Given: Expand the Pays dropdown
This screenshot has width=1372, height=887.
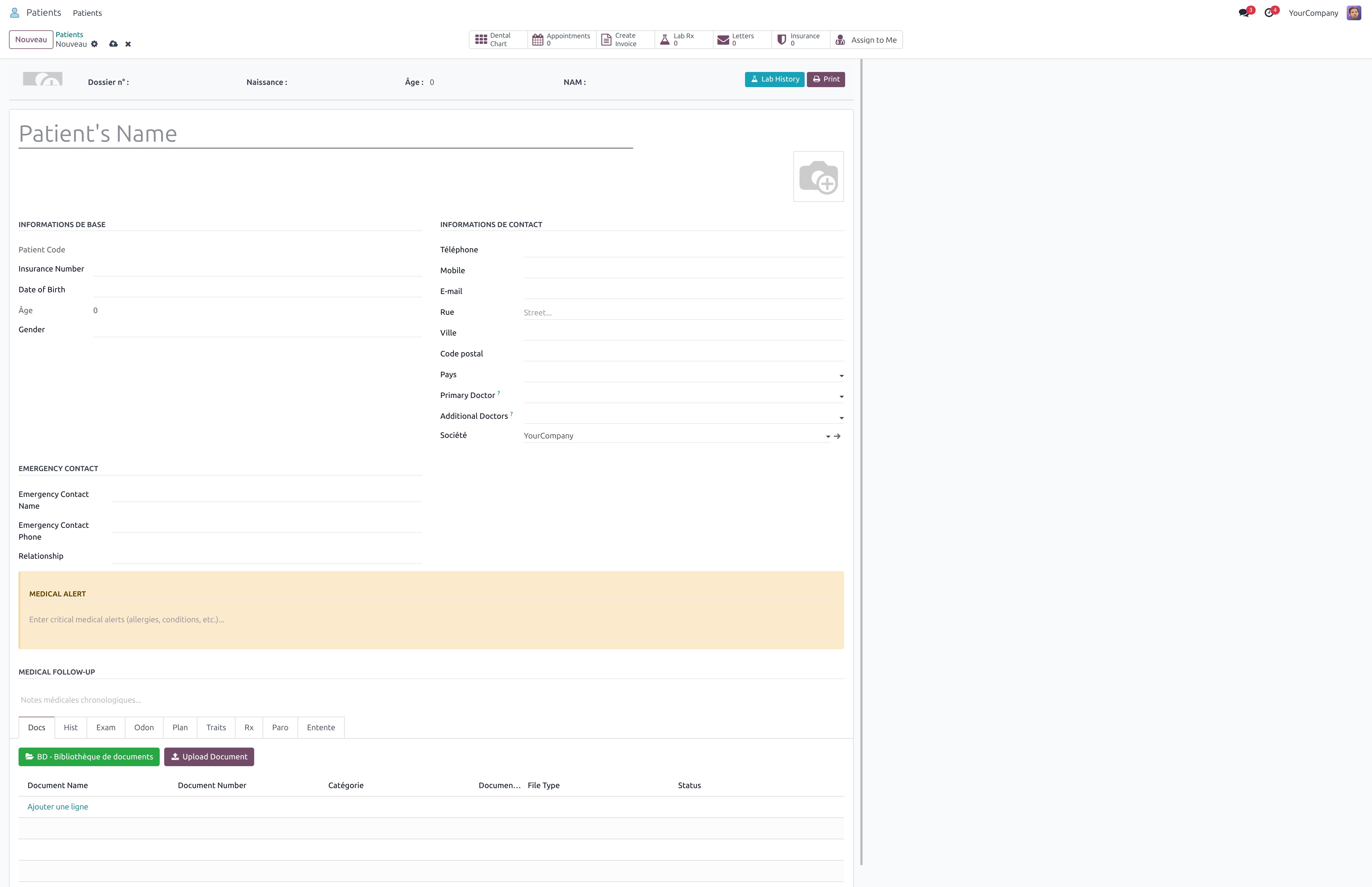Looking at the screenshot, I should [841, 375].
